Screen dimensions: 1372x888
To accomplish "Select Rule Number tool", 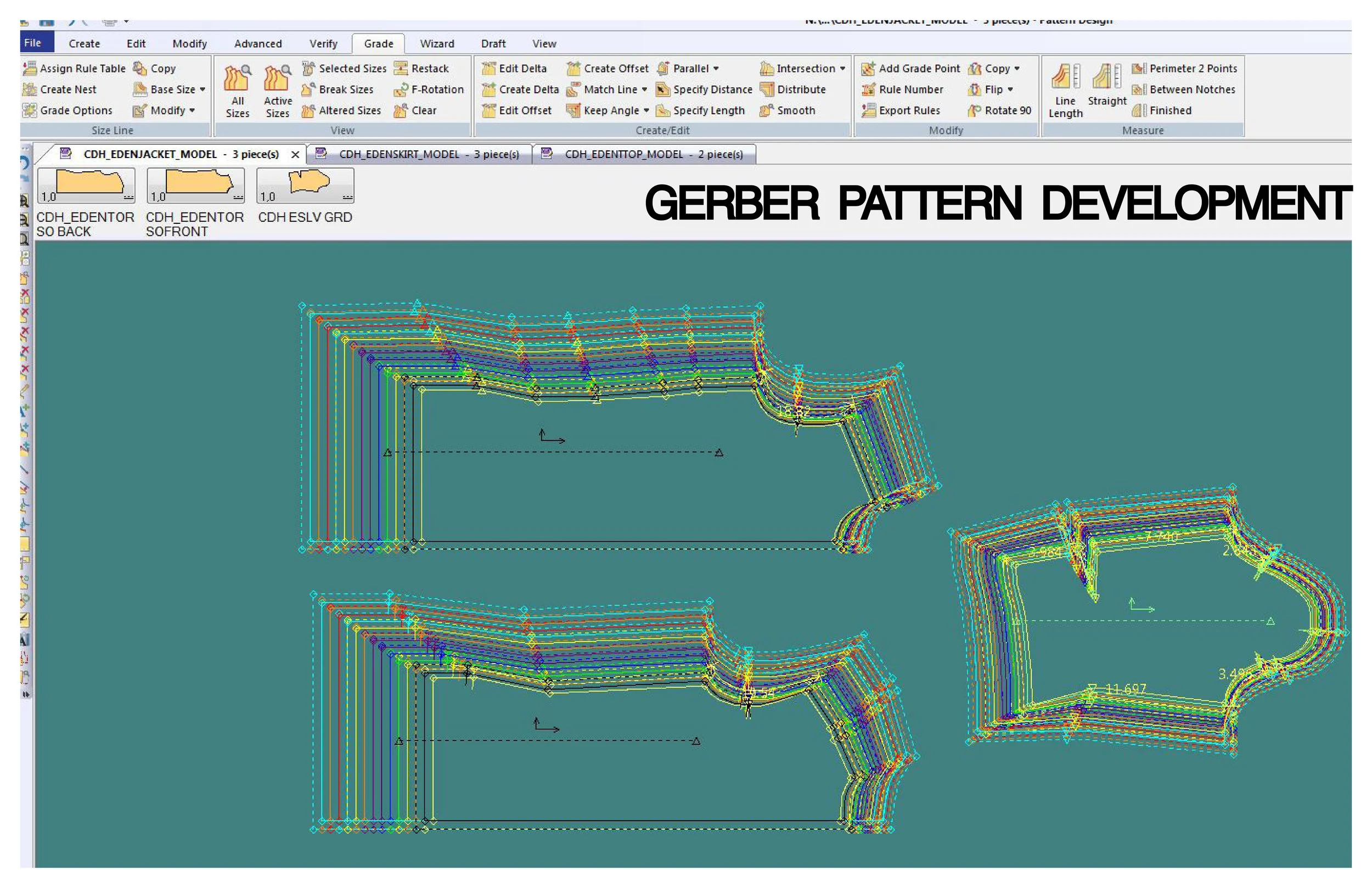I will point(903,89).
